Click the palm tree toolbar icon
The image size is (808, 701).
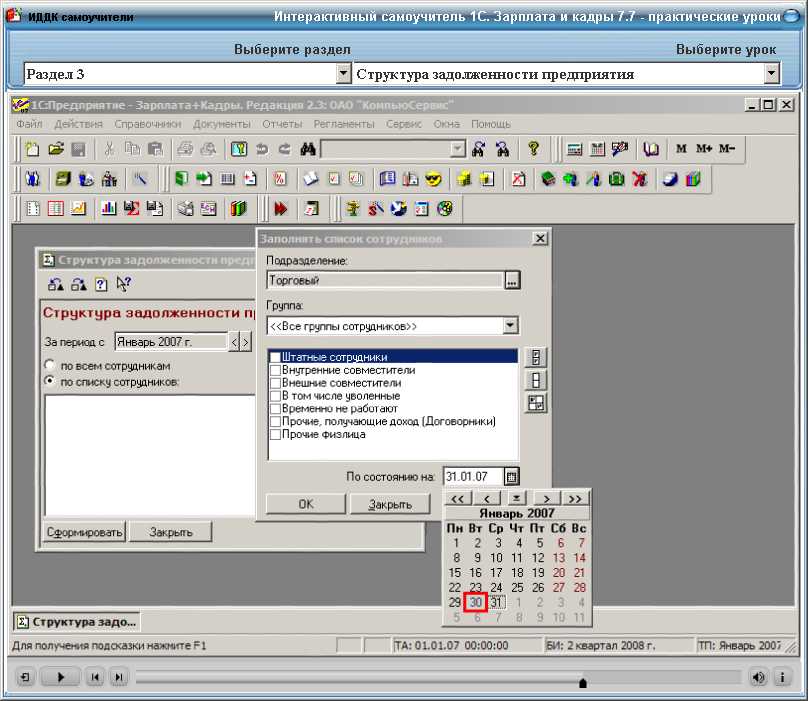[x=353, y=209]
